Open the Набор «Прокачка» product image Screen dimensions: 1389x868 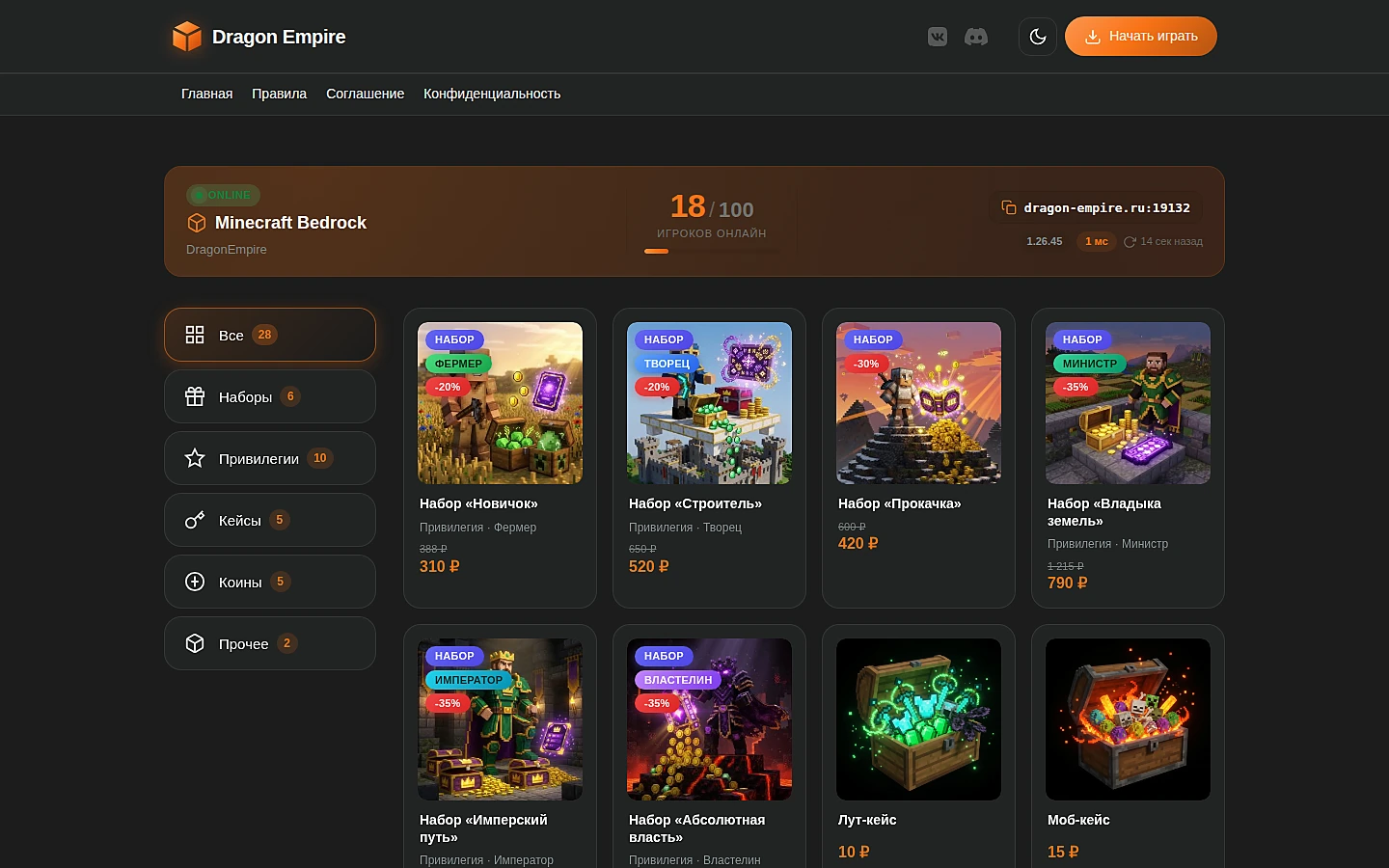(x=918, y=403)
